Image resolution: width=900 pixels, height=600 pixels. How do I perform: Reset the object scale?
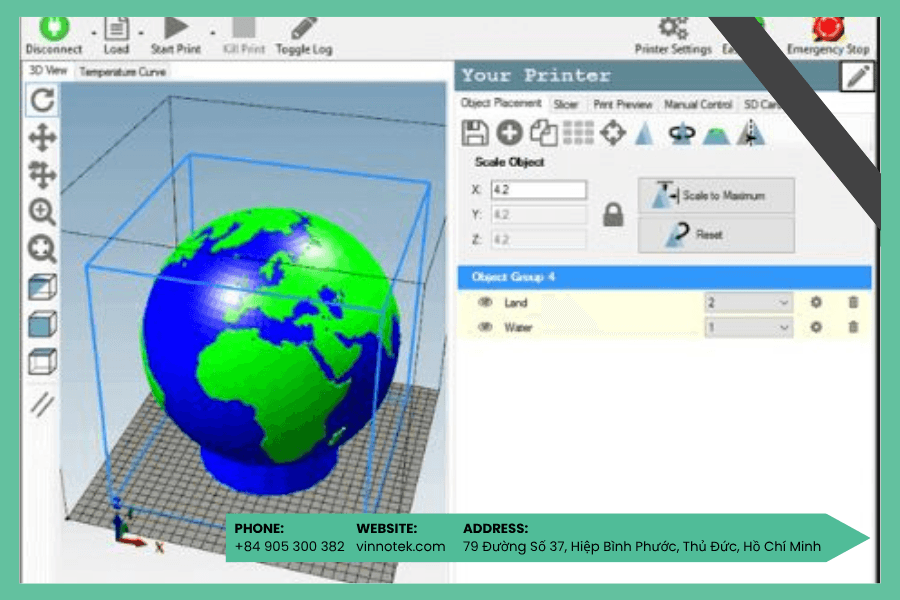pyautogui.click(x=716, y=234)
